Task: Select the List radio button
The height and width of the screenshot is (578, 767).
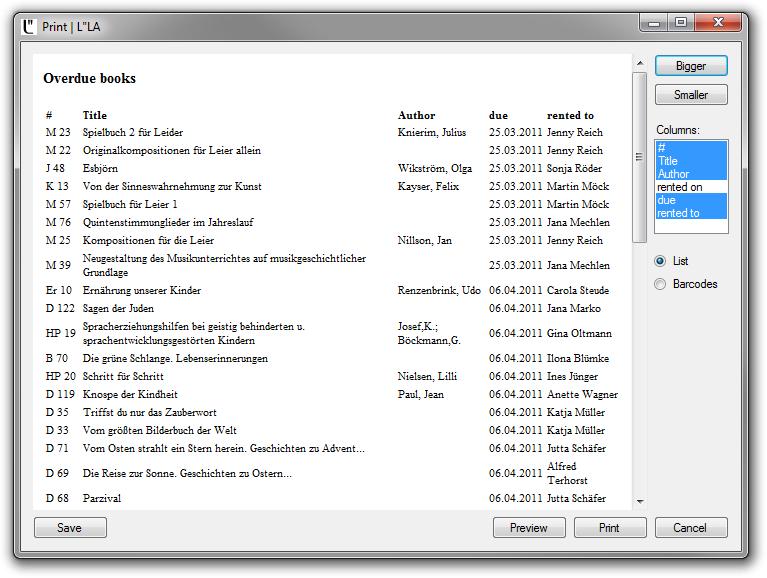Action: tap(660, 261)
